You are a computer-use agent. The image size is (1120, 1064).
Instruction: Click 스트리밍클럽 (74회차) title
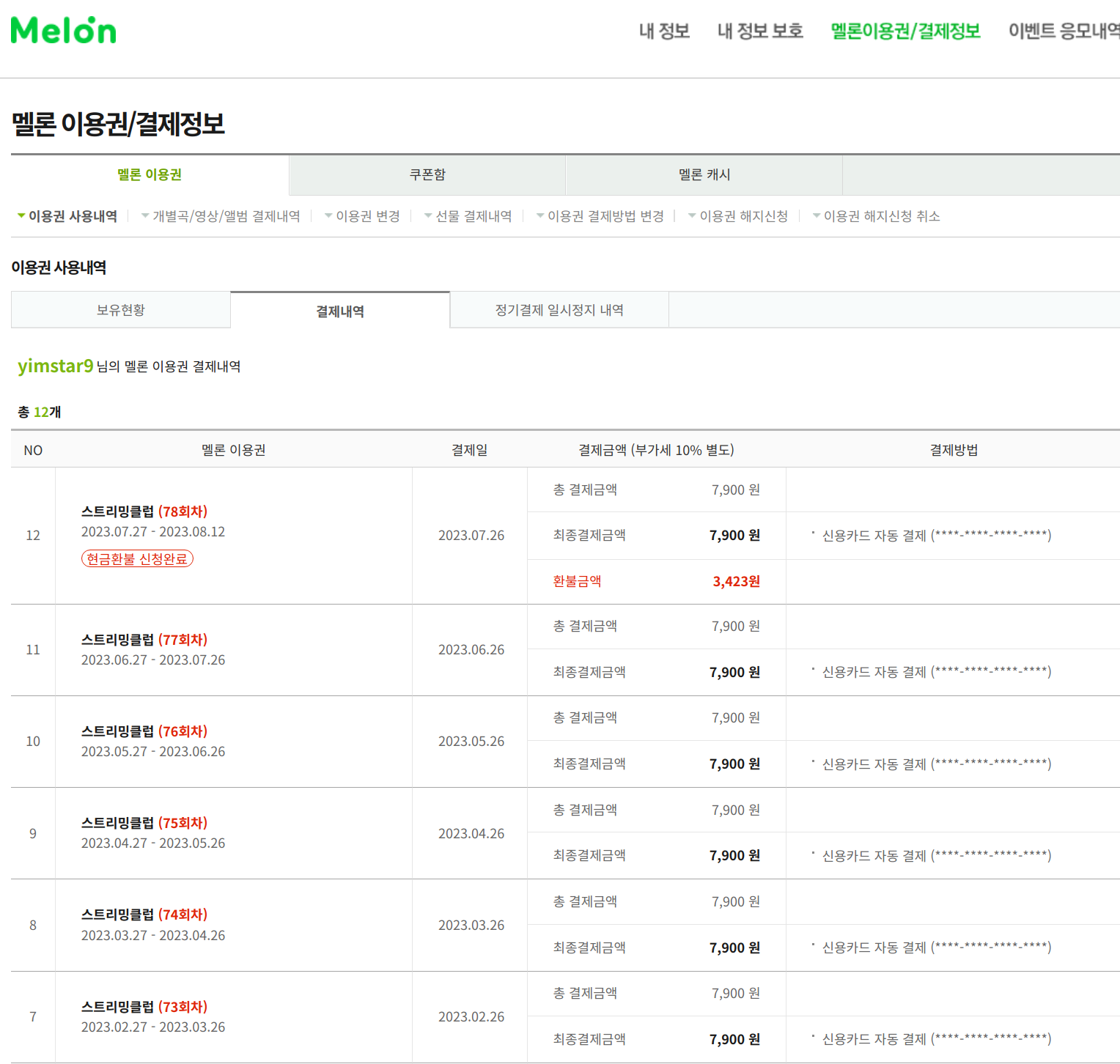[144, 915]
